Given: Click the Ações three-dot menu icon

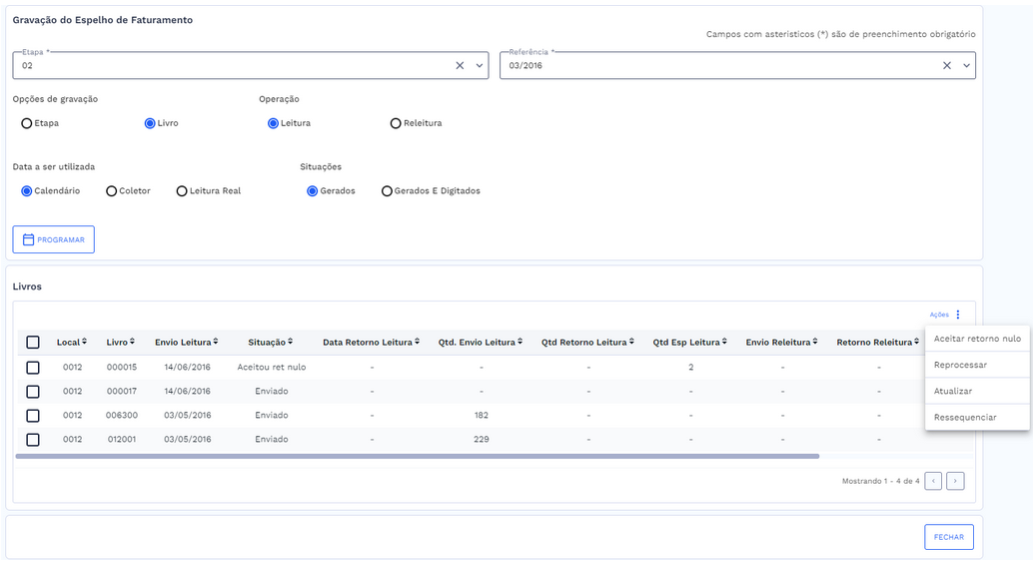Looking at the screenshot, I should 958,315.
